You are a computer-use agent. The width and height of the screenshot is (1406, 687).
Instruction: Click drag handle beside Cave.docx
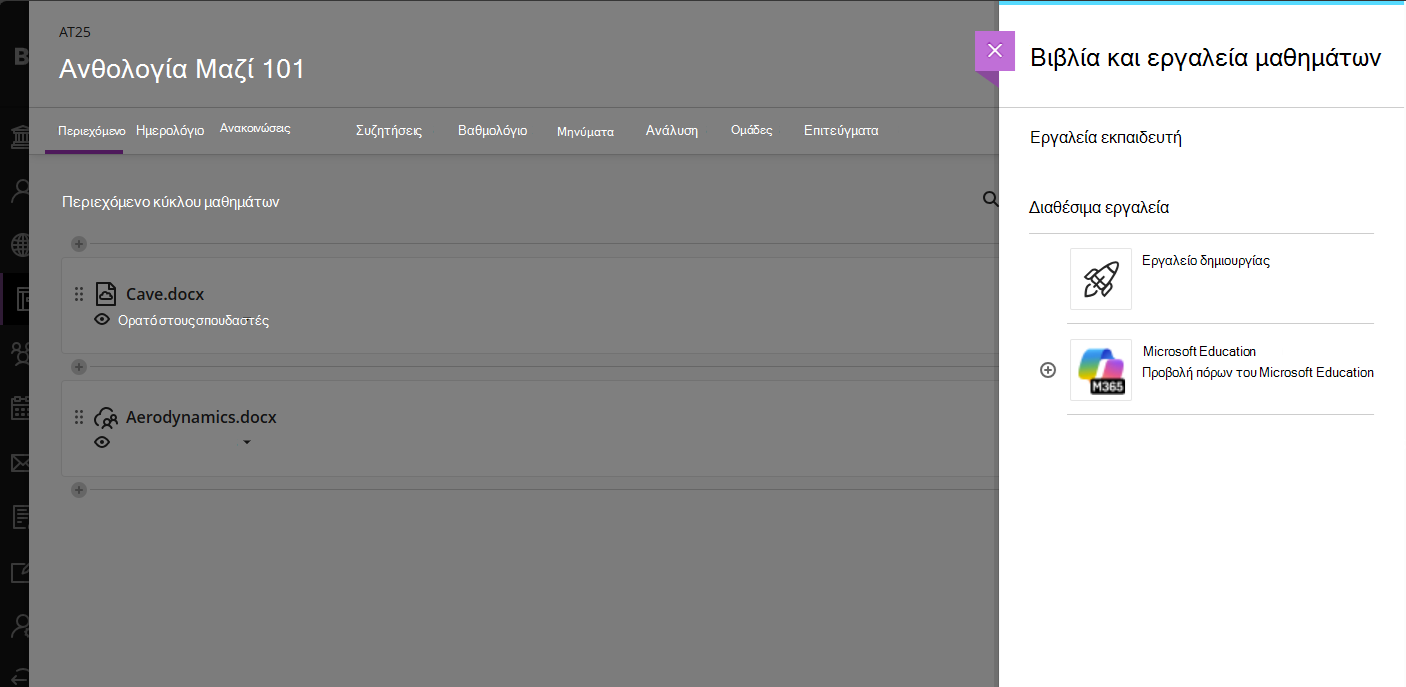tap(79, 294)
